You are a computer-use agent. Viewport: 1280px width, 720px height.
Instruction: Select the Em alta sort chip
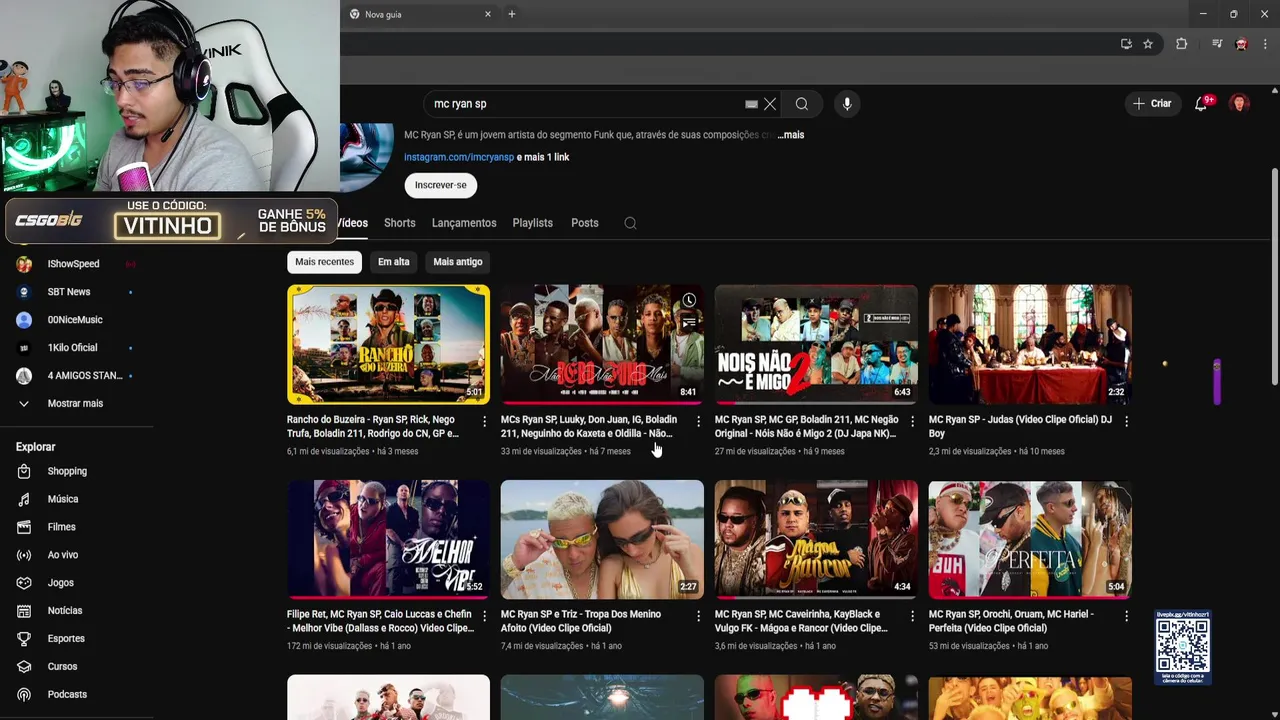point(394,262)
